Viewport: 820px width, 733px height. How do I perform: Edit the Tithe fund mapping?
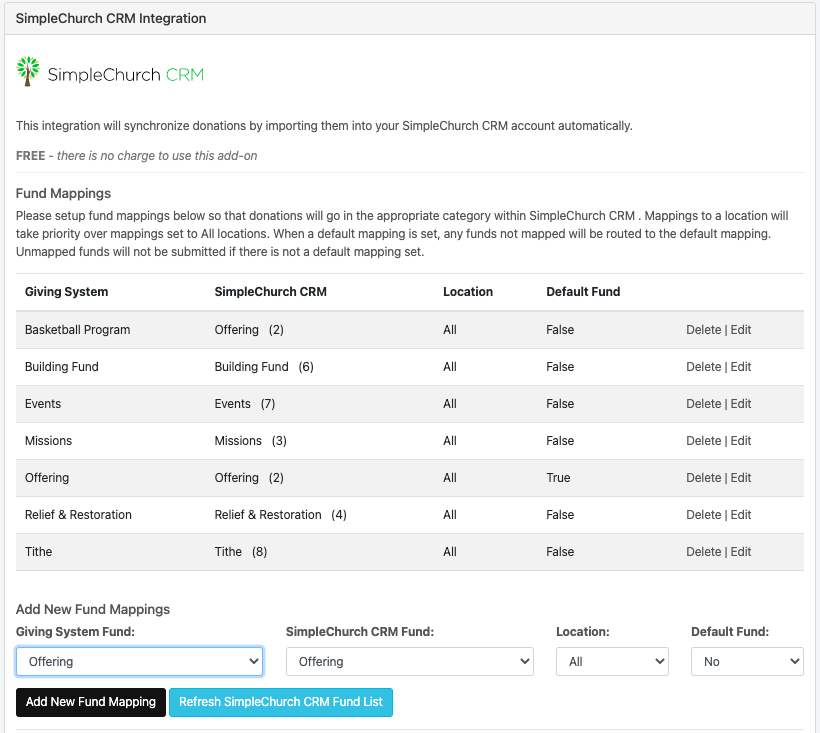(x=741, y=552)
